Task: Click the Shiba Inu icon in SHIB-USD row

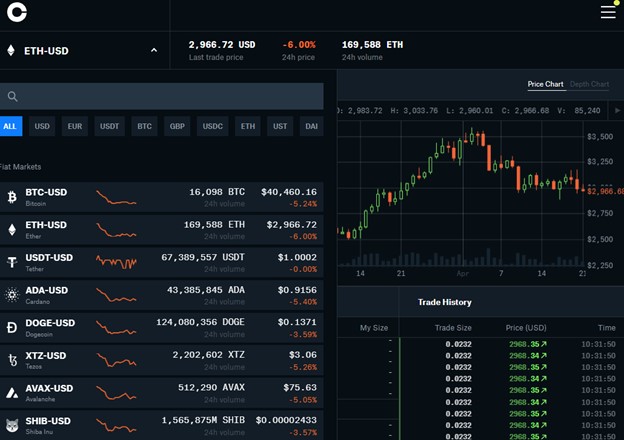Action: 12,426
